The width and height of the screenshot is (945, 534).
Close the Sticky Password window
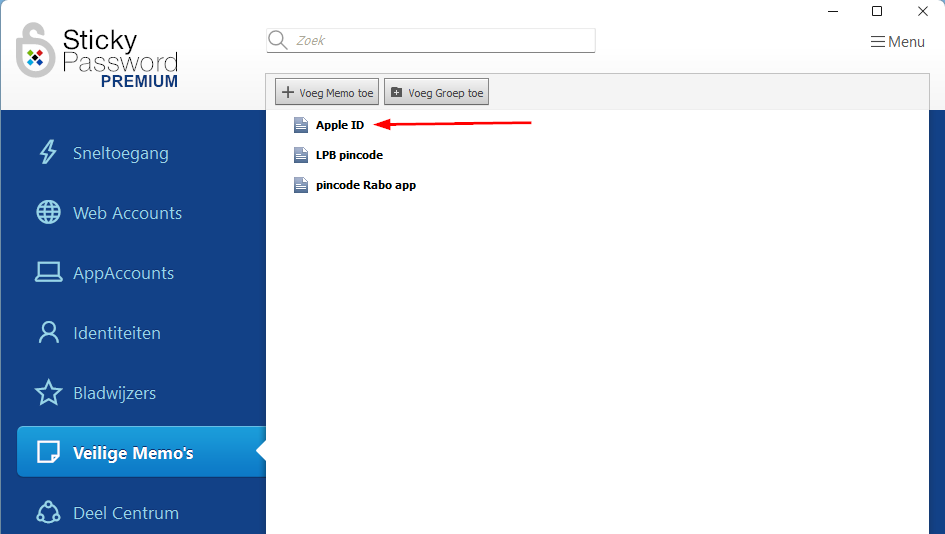coord(922,11)
